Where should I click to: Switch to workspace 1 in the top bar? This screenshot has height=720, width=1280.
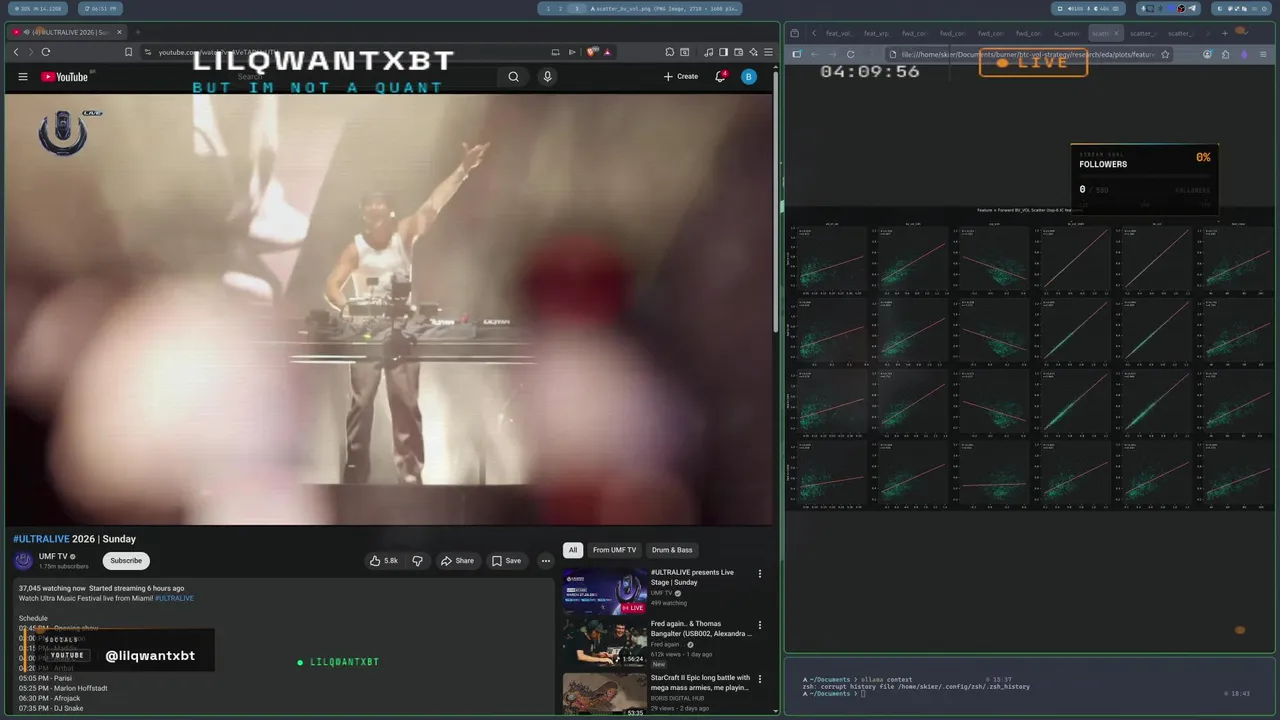(548, 9)
